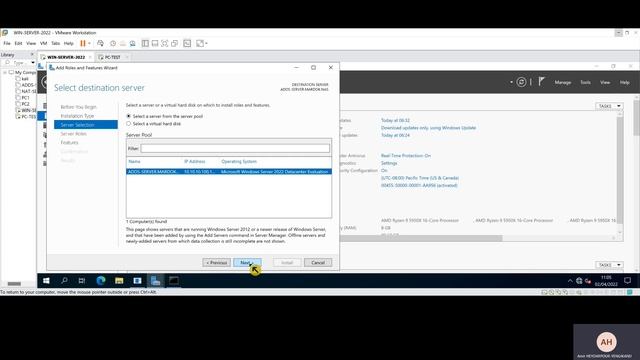
Task: Switch to Unity mode icon
Action: 175,43
